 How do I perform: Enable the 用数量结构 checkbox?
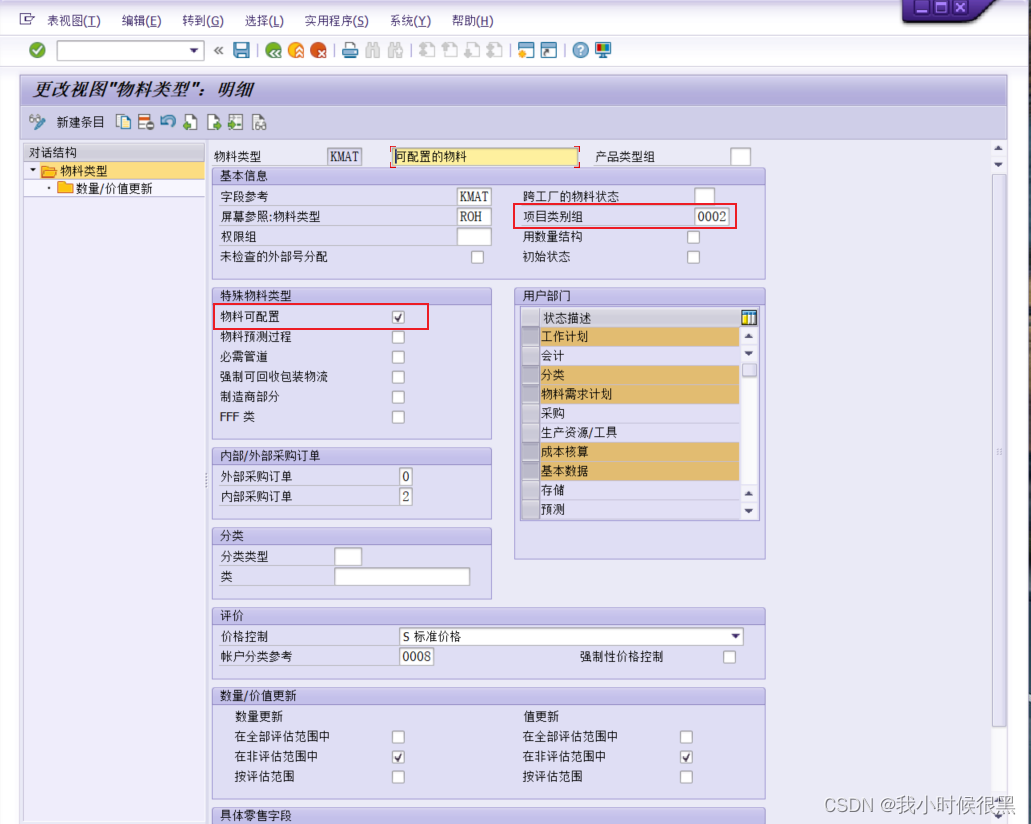click(693, 237)
